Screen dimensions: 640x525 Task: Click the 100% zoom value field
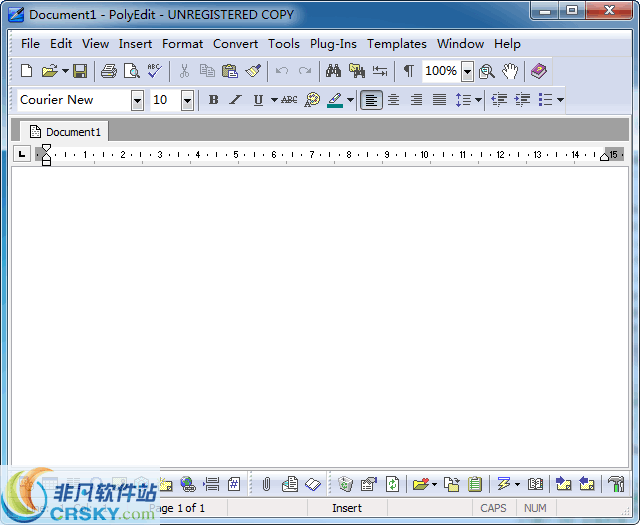point(441,71)
